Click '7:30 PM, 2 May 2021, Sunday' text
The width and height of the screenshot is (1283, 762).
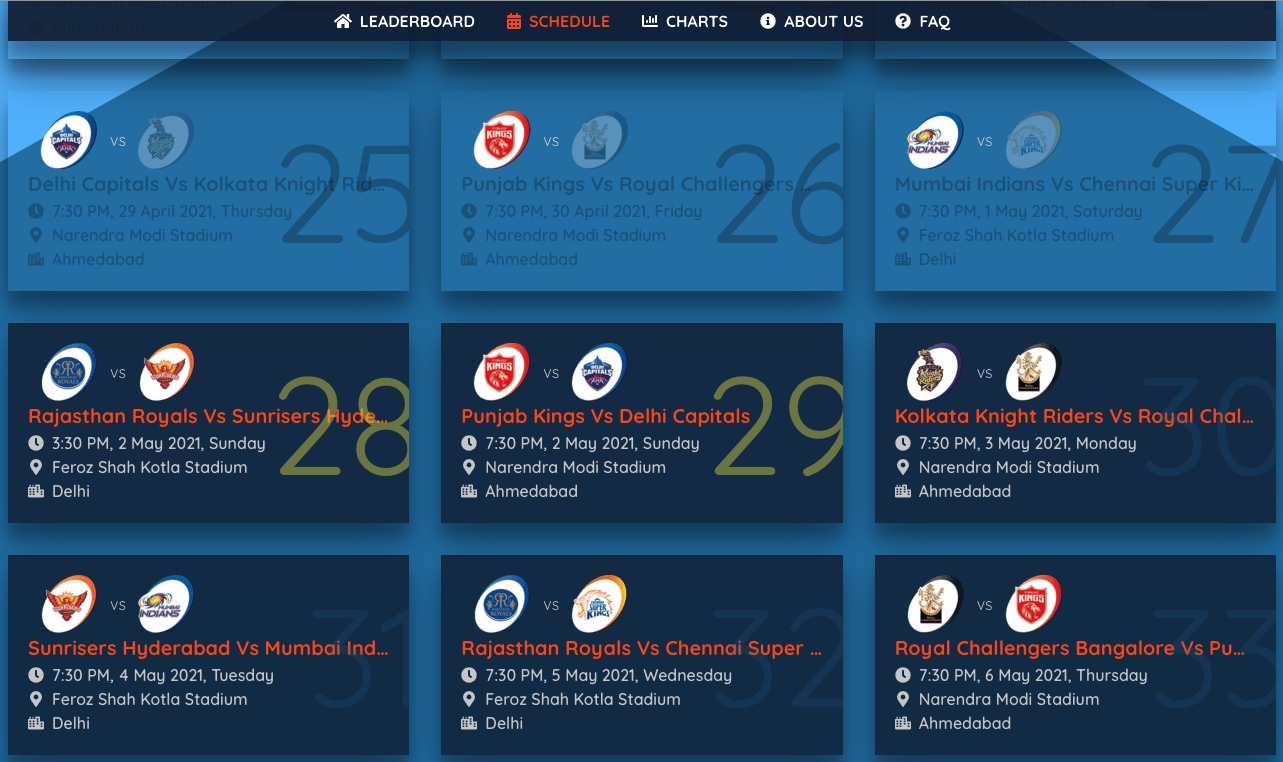coord(592,443)
